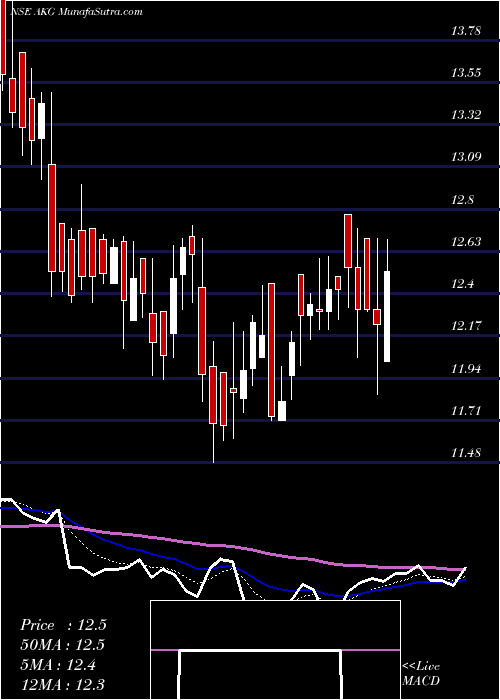500x700 pixels.
Task: Select the 13.09 price axis label
Action: pyautogui.click(x=466, y=157)
